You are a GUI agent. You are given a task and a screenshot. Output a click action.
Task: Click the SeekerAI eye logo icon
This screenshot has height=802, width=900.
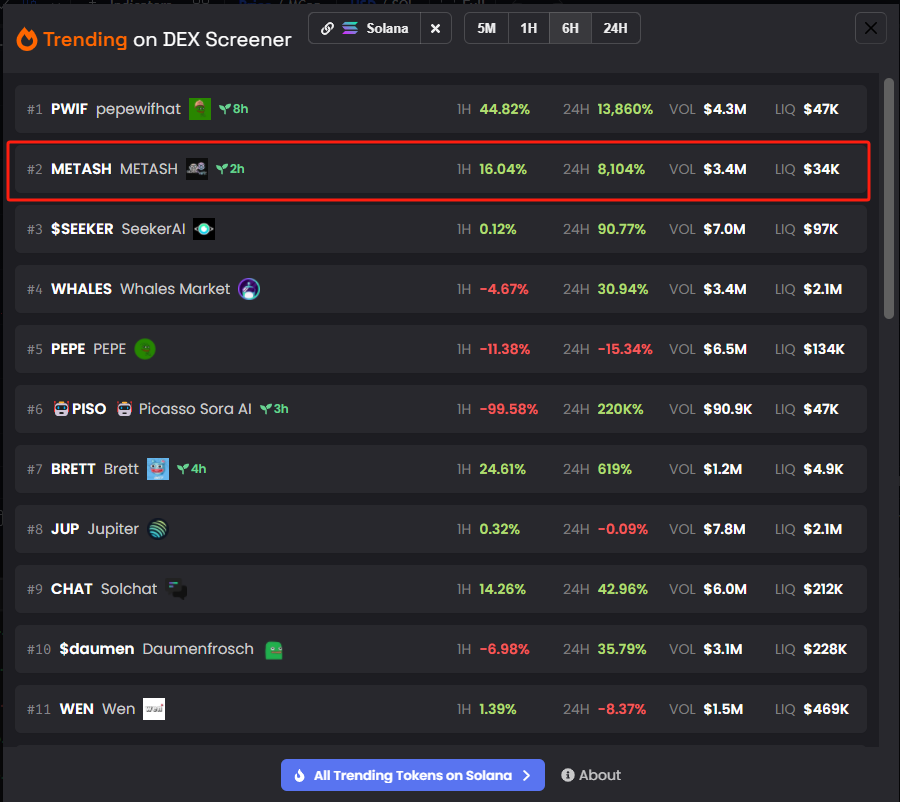tap(204, 229)
